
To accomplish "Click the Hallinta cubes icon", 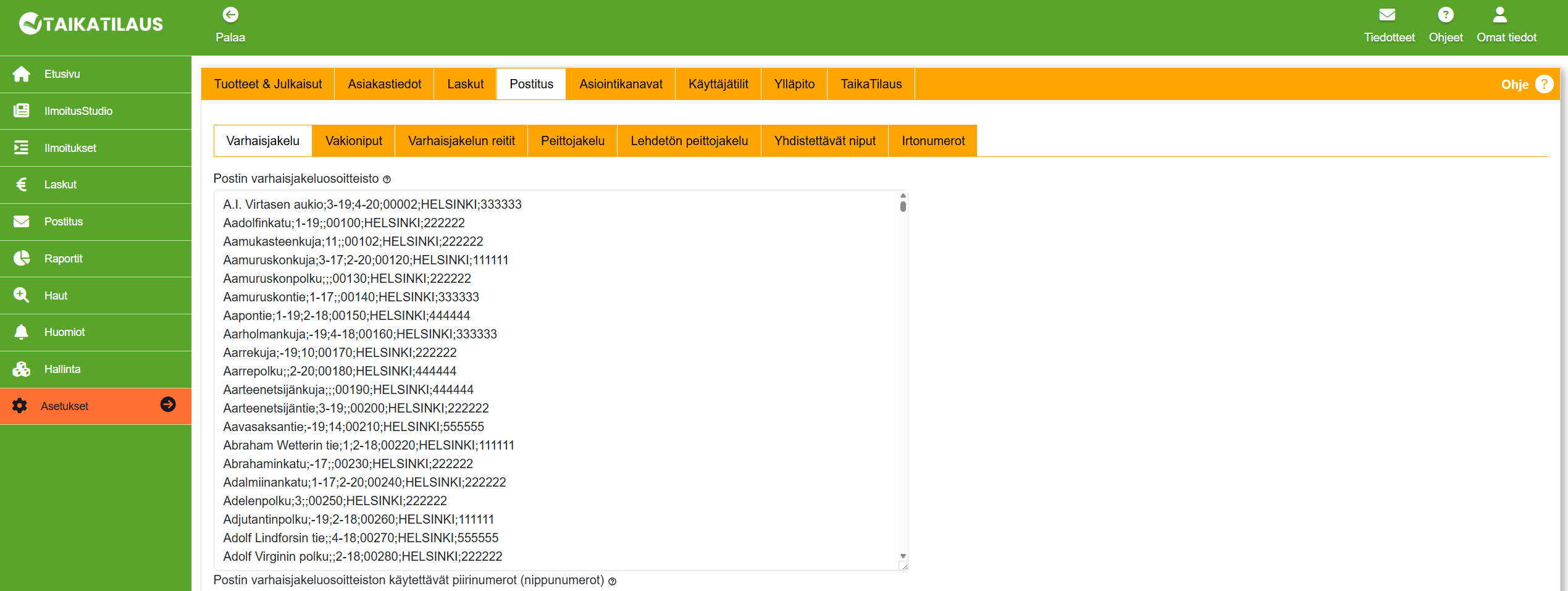I will 22,369.
